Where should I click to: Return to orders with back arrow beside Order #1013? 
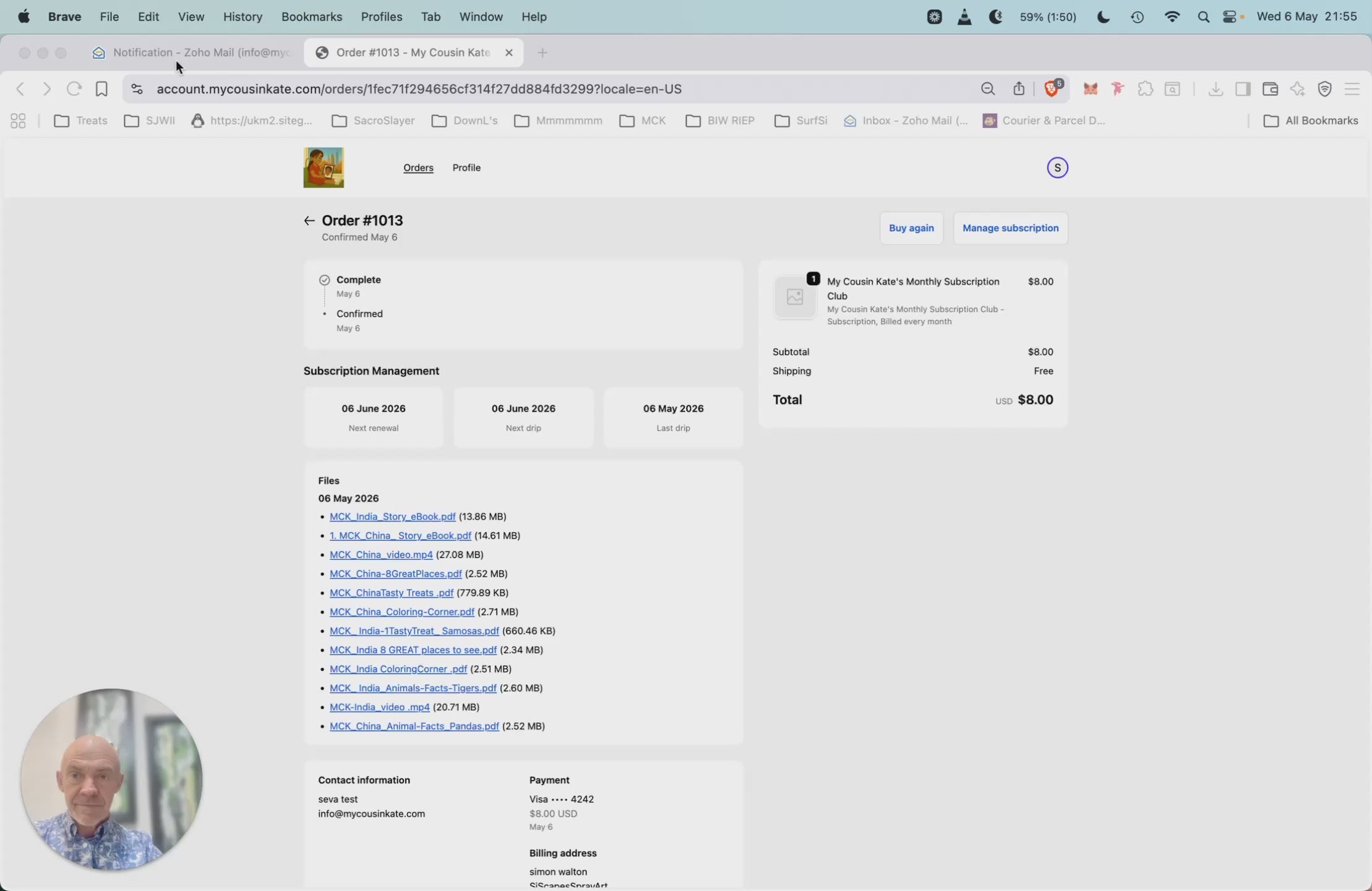(x=309, y=221)
